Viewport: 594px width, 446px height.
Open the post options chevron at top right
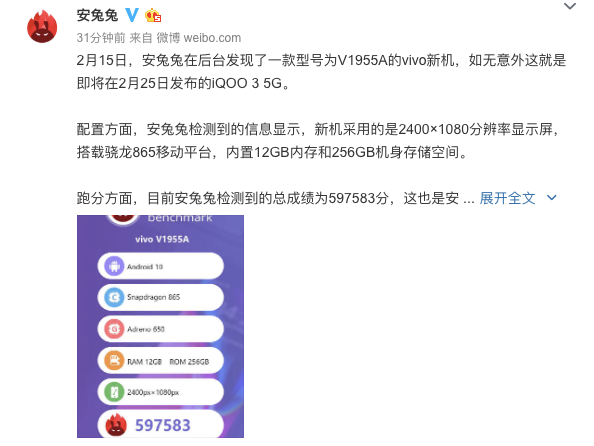coord(570,6)
